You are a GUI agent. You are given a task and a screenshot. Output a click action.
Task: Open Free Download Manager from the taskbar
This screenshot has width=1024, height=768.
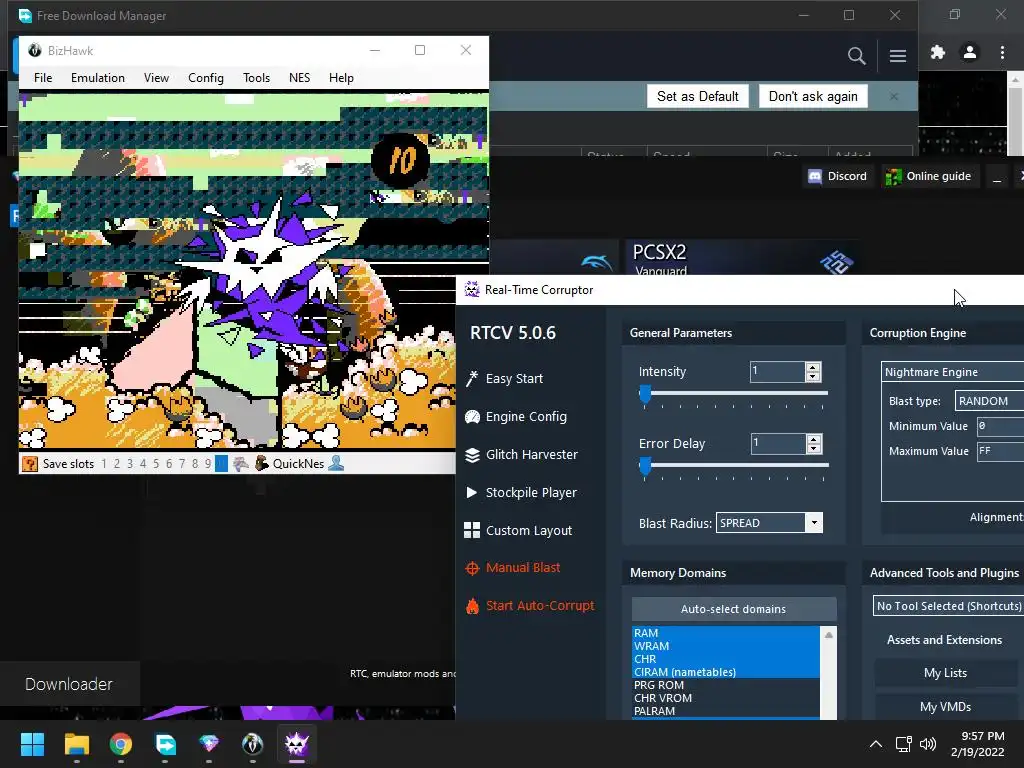click(x=165, y=744)
